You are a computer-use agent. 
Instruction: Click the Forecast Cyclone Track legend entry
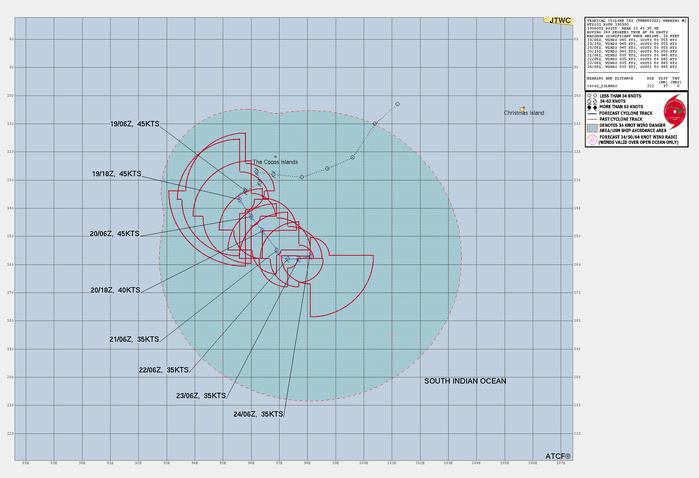tap(628, 111)
